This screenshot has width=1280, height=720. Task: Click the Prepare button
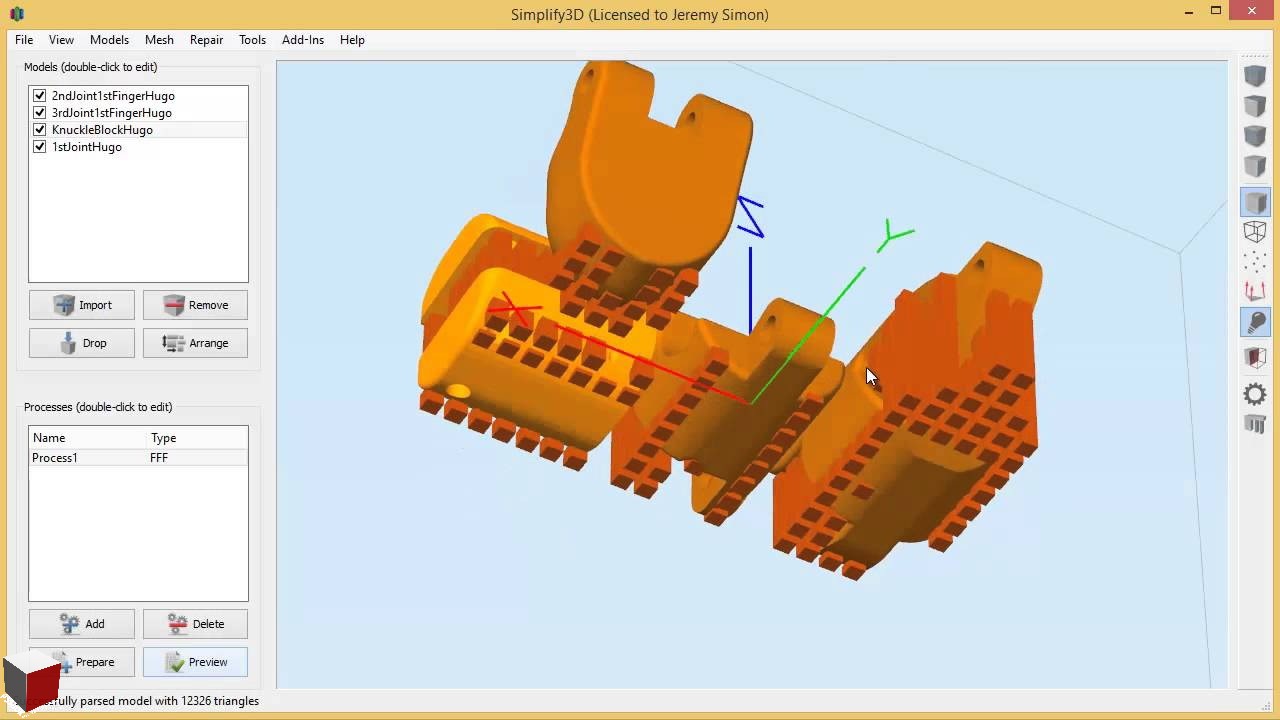(82, 662)
